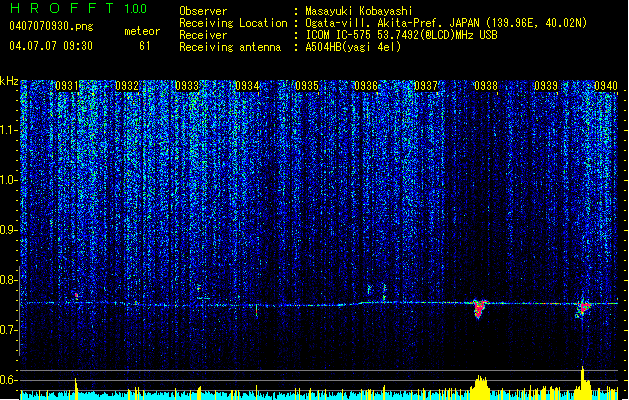Viewport: 629px width, 400px height.
Task: Click the 0933 time marker
Action: (x=187, y=86)
